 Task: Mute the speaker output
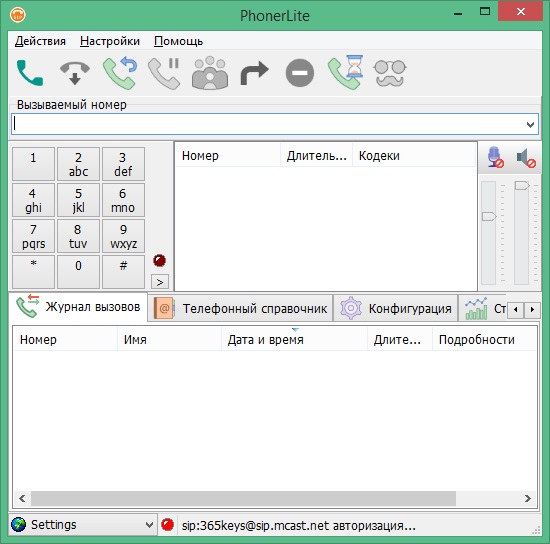coord(526,158)
